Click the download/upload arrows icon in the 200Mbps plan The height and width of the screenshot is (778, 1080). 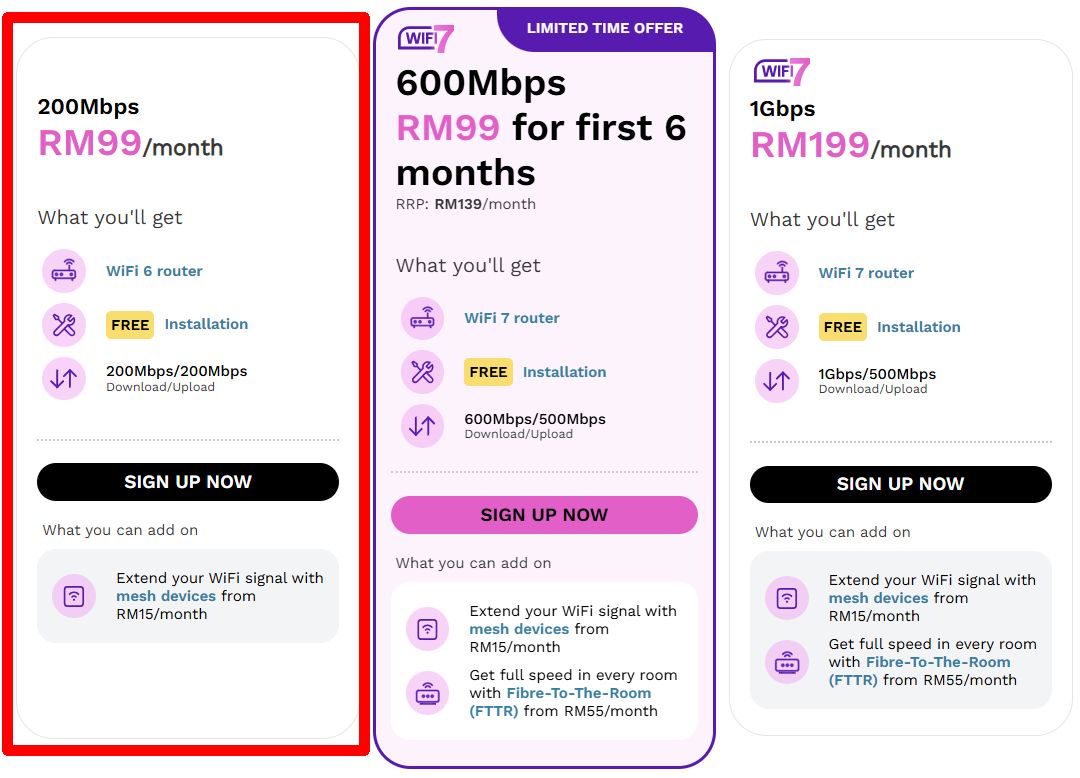64,378
